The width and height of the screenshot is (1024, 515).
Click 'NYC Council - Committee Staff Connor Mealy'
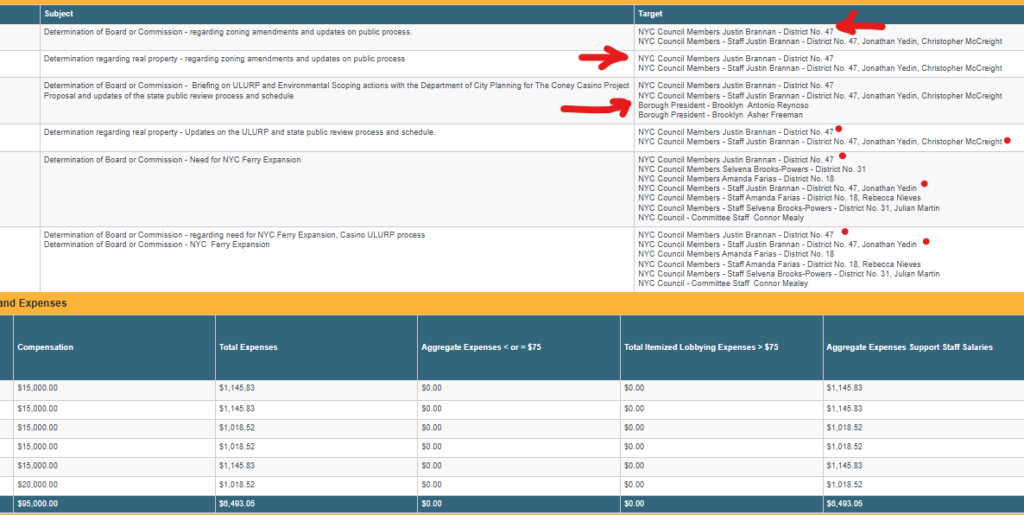(x=721, y=217)
